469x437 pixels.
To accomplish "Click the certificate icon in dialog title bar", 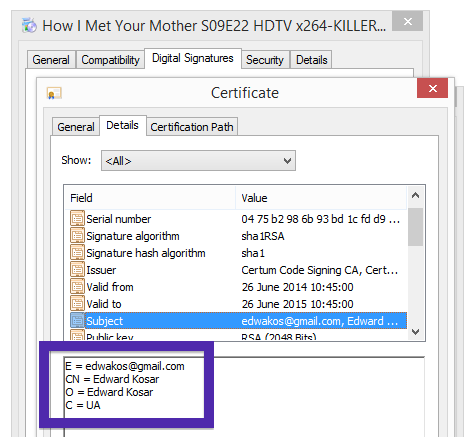I will (54, 93).
